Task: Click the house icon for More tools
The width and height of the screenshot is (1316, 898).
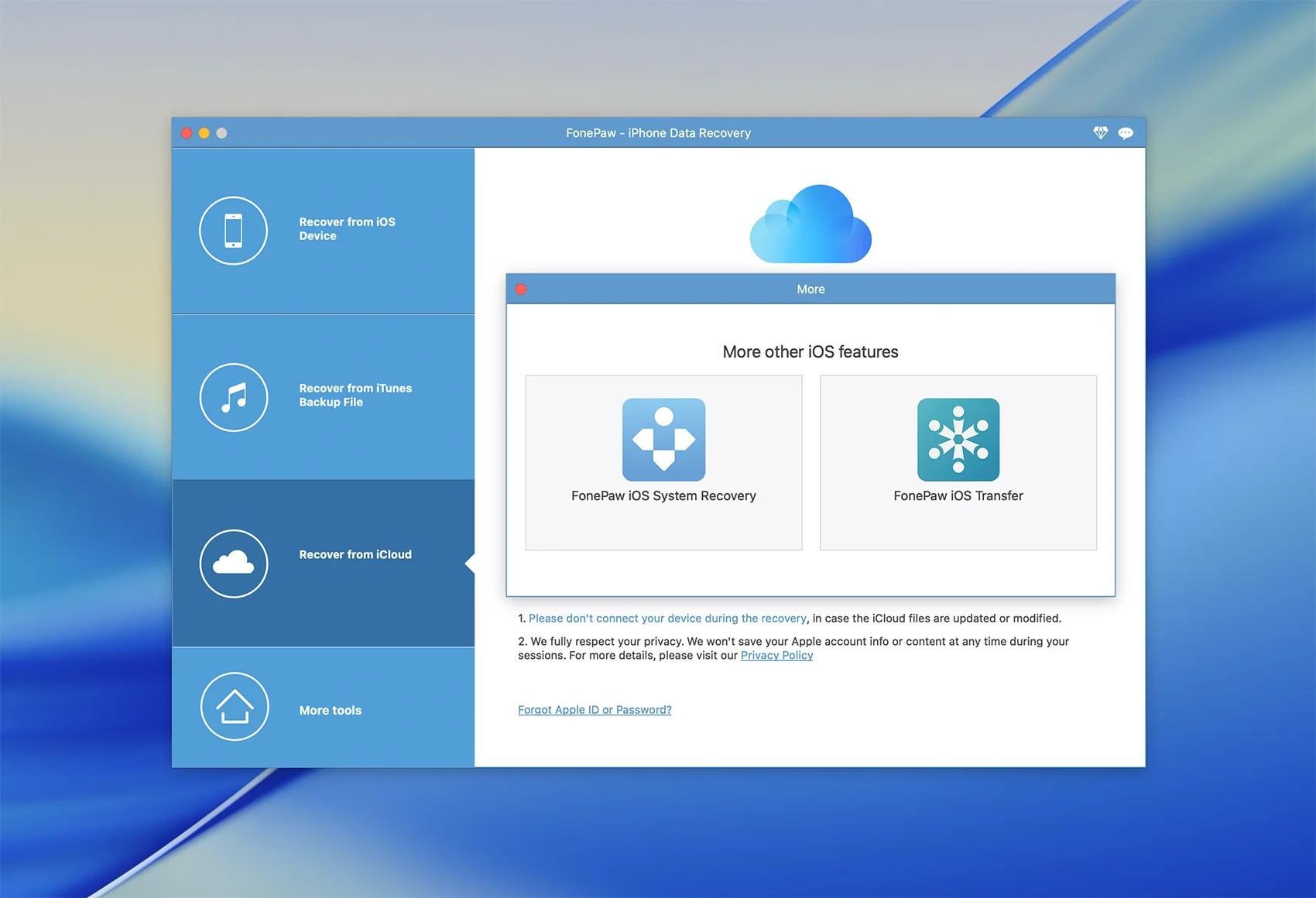Action: click(234, 707)
